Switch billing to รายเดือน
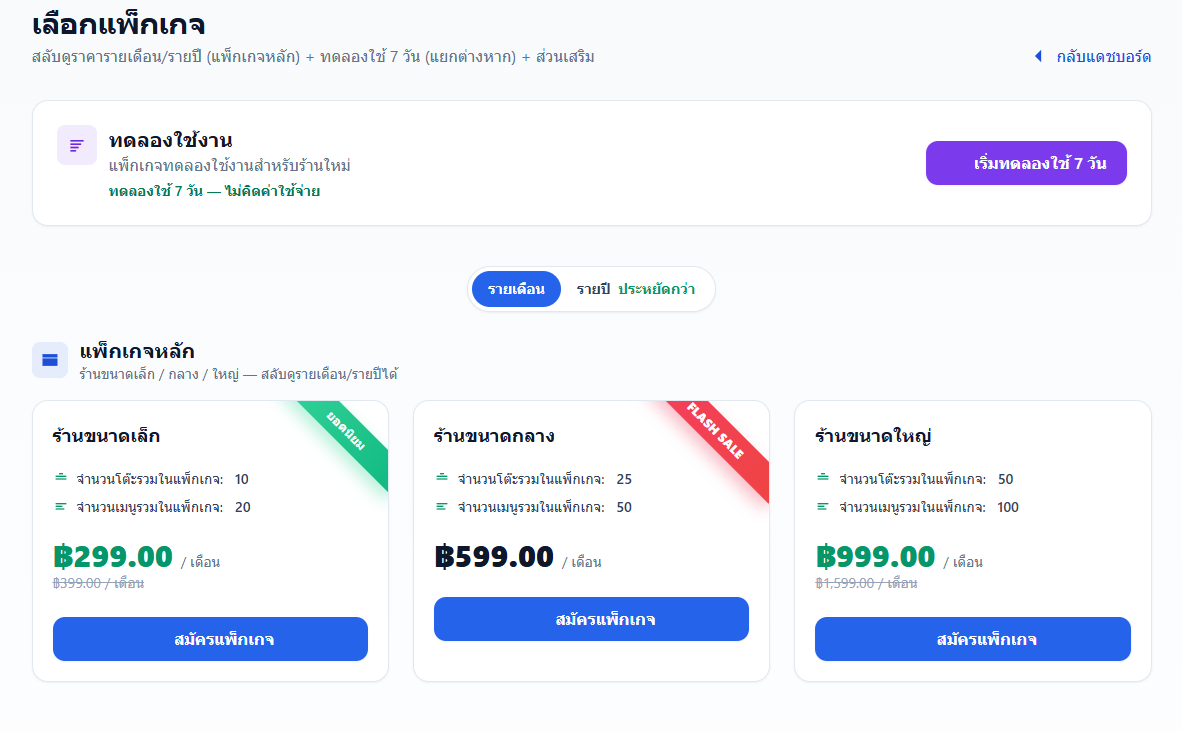This screenshot has height=731, width=1182. tap(516, 289)
